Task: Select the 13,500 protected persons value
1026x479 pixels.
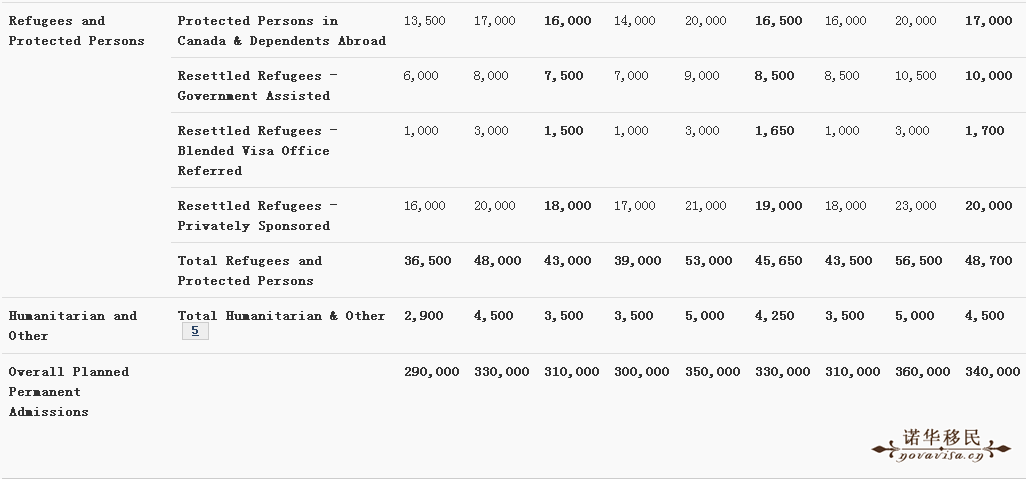Action: click(x=425, y=21)
